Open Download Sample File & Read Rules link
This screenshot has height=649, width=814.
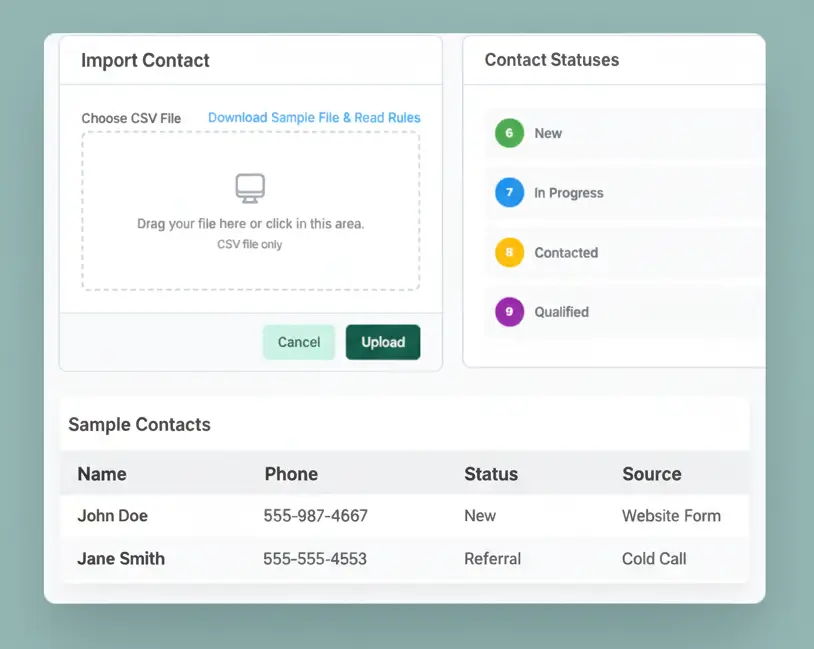314,118
